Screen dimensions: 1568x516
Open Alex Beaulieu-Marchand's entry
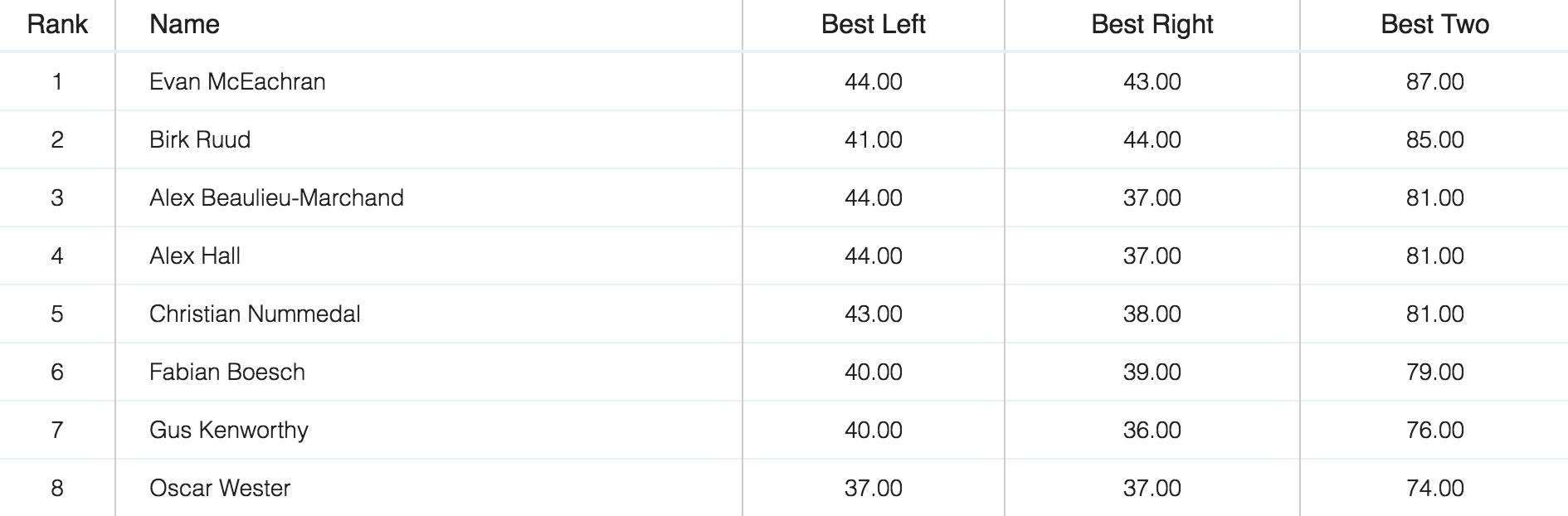276,197
